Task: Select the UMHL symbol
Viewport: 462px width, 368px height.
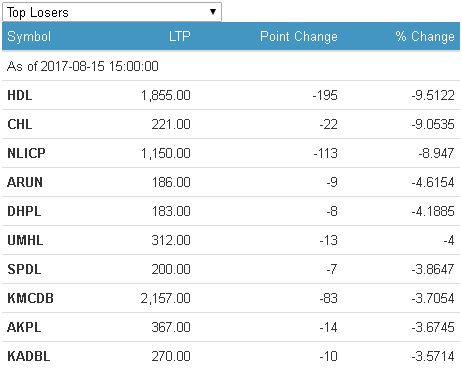Action: (x=25, y=240)
